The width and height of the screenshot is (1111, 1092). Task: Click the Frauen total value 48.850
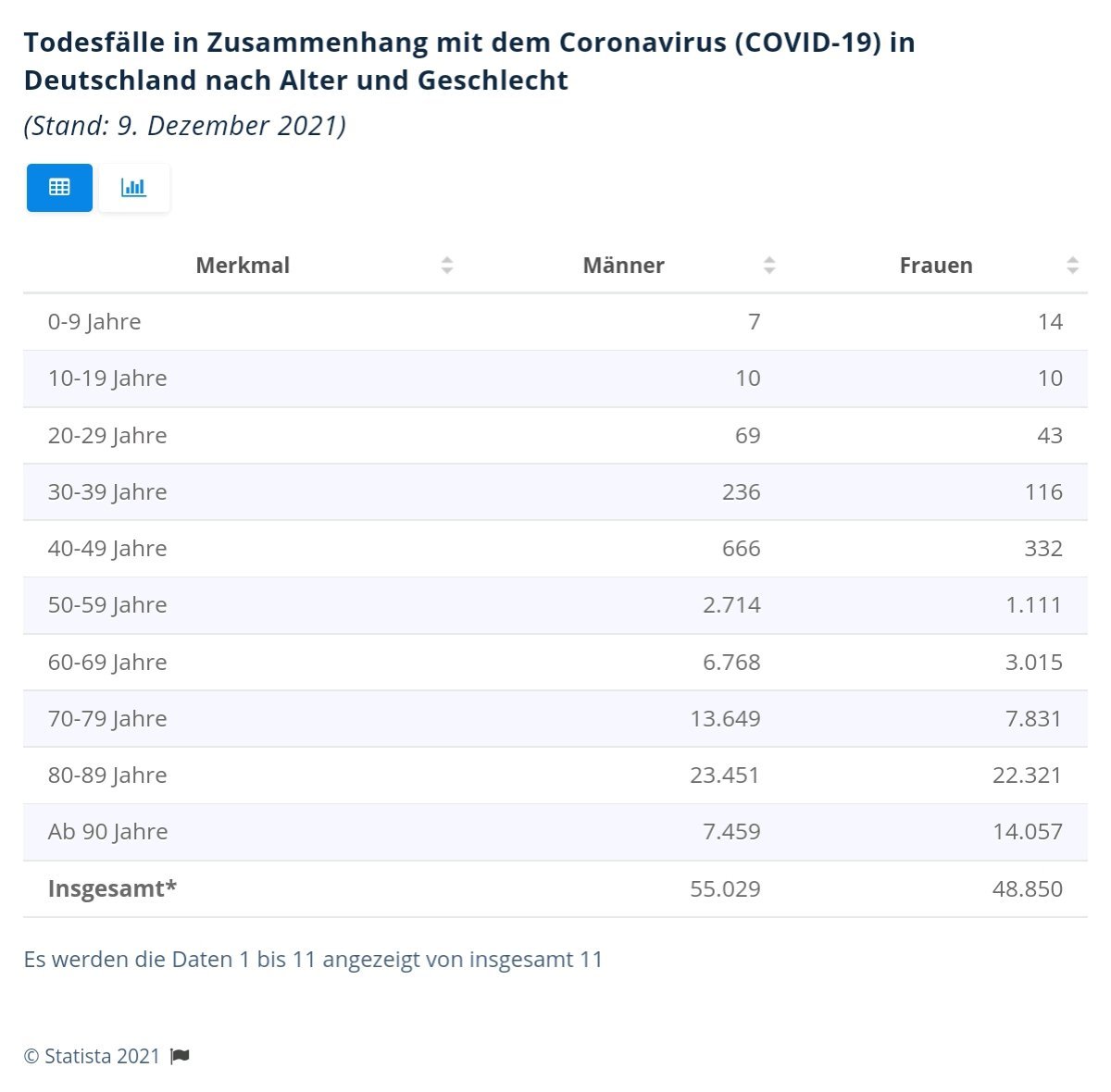1028,888
